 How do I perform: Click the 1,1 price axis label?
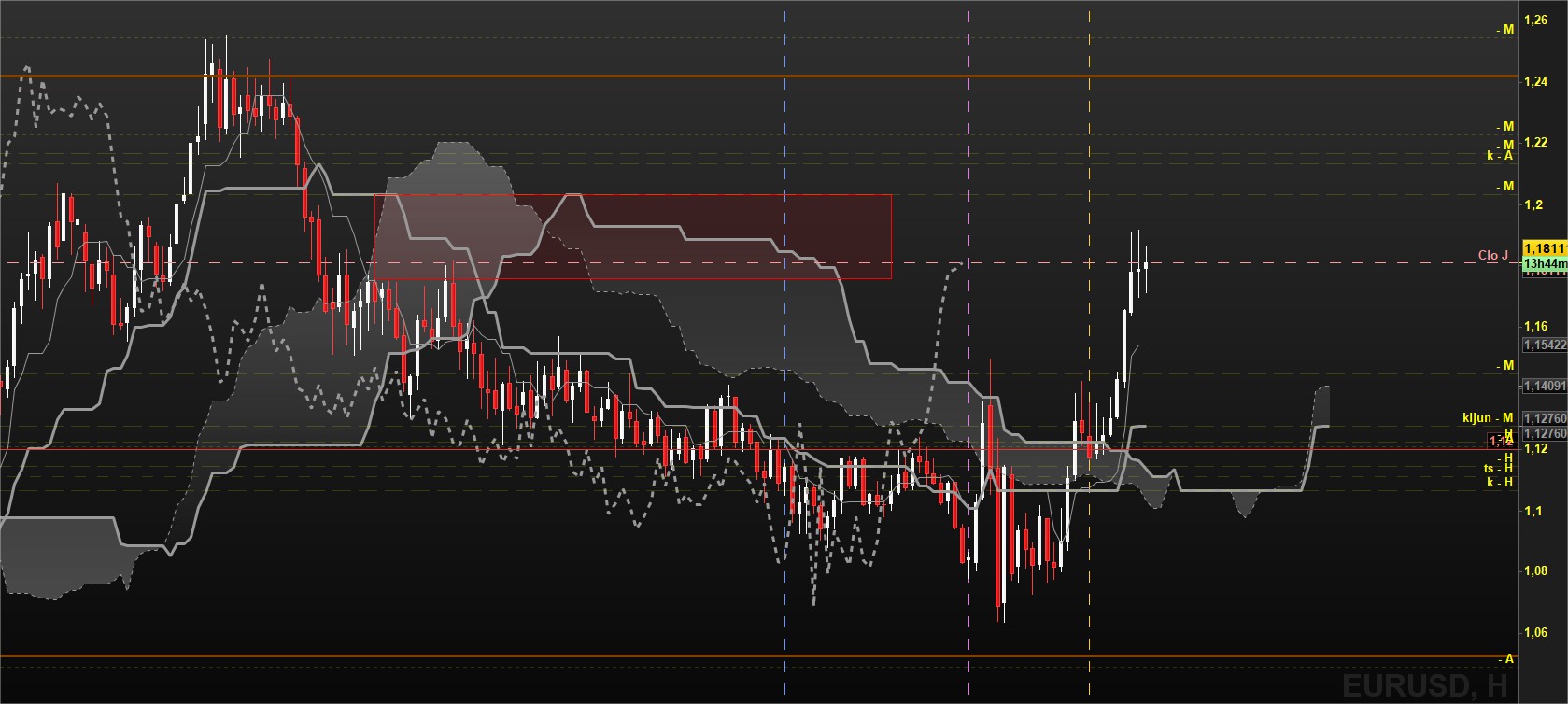point(1533,511)
